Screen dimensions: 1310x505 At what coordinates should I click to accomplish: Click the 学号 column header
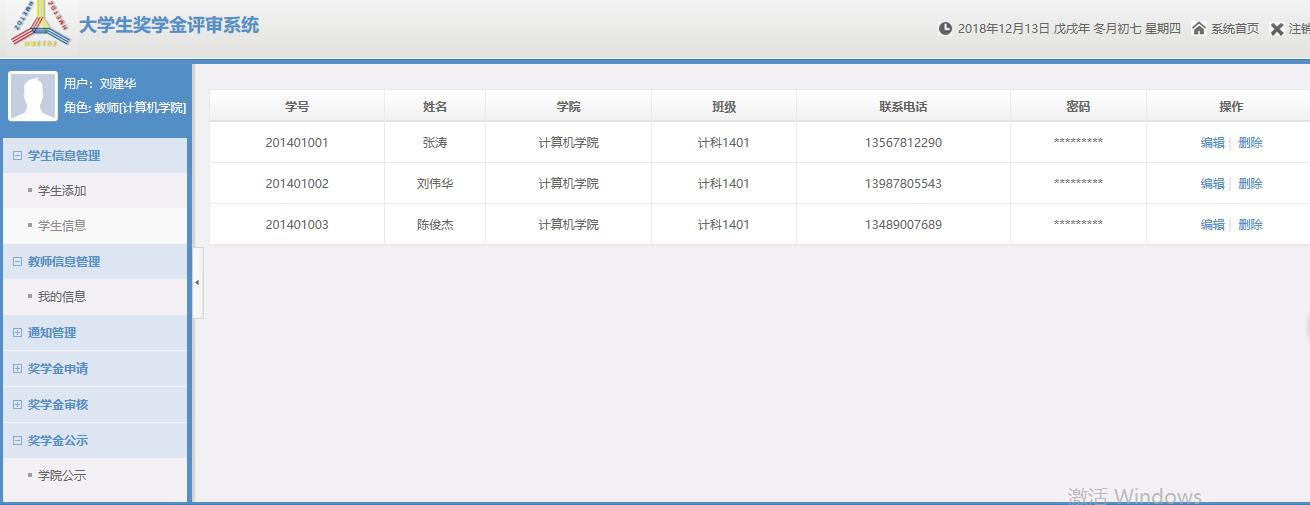coord(297,106)
